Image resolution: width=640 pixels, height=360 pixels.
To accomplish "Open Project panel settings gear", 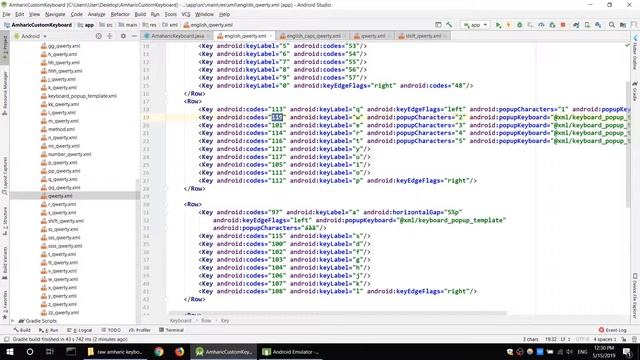I will tap(123, 36).
